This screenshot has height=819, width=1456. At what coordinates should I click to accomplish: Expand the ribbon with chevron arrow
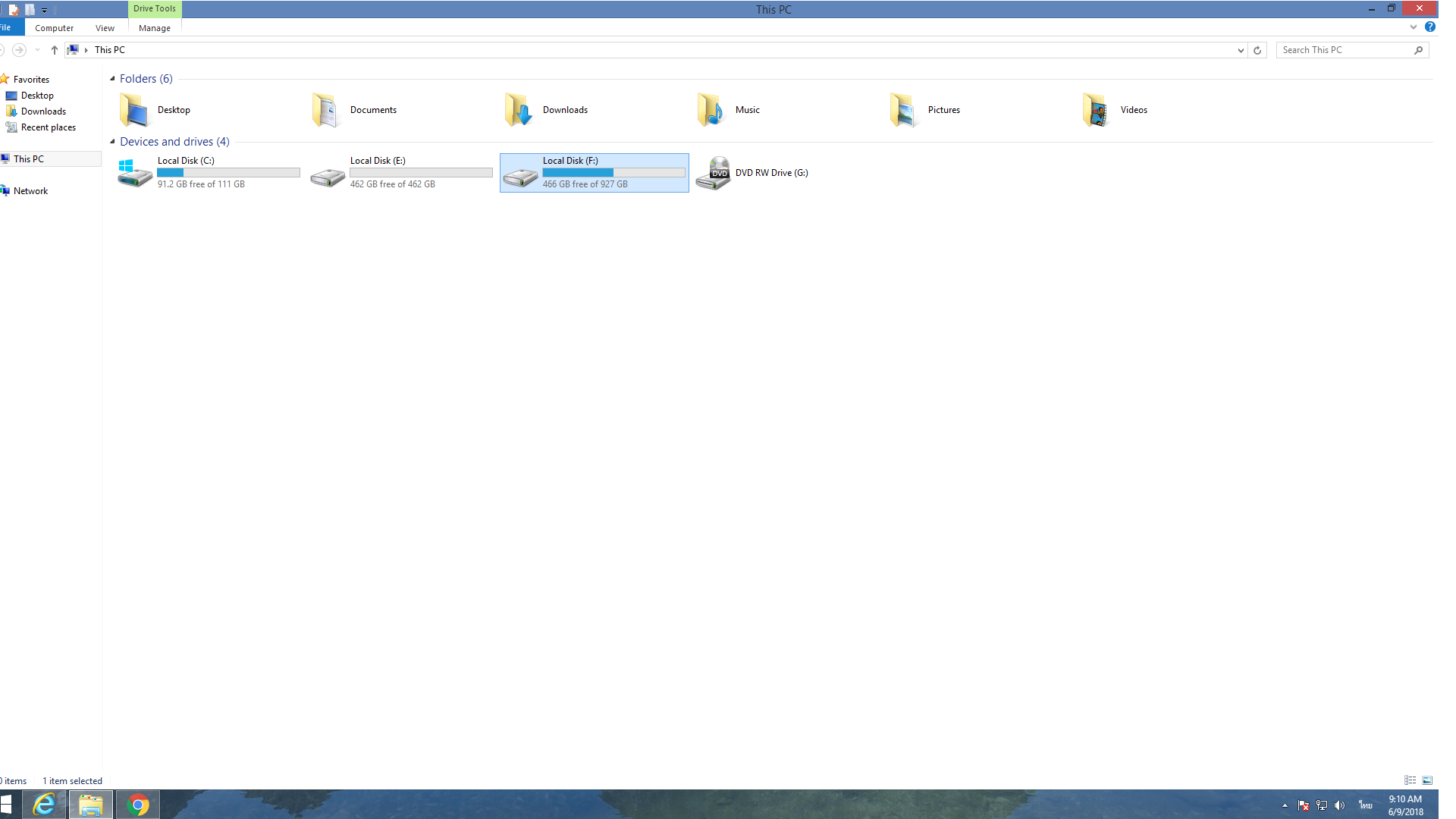coord(1414,27)
